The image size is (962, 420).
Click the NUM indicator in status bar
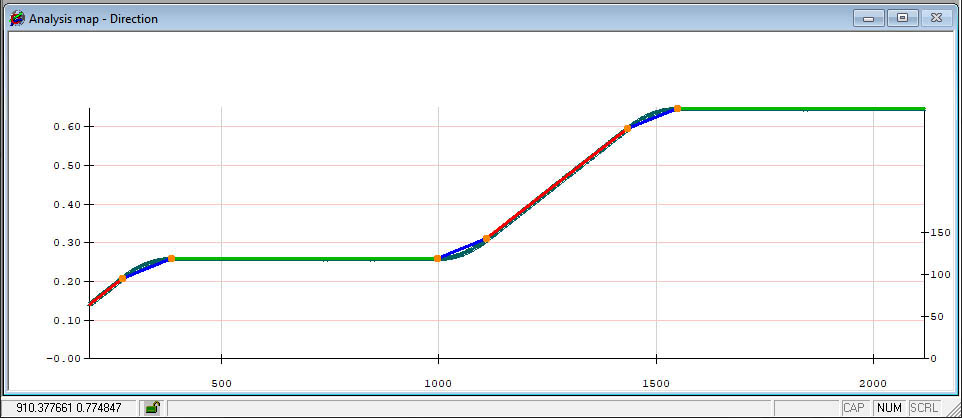click(889, 407)
